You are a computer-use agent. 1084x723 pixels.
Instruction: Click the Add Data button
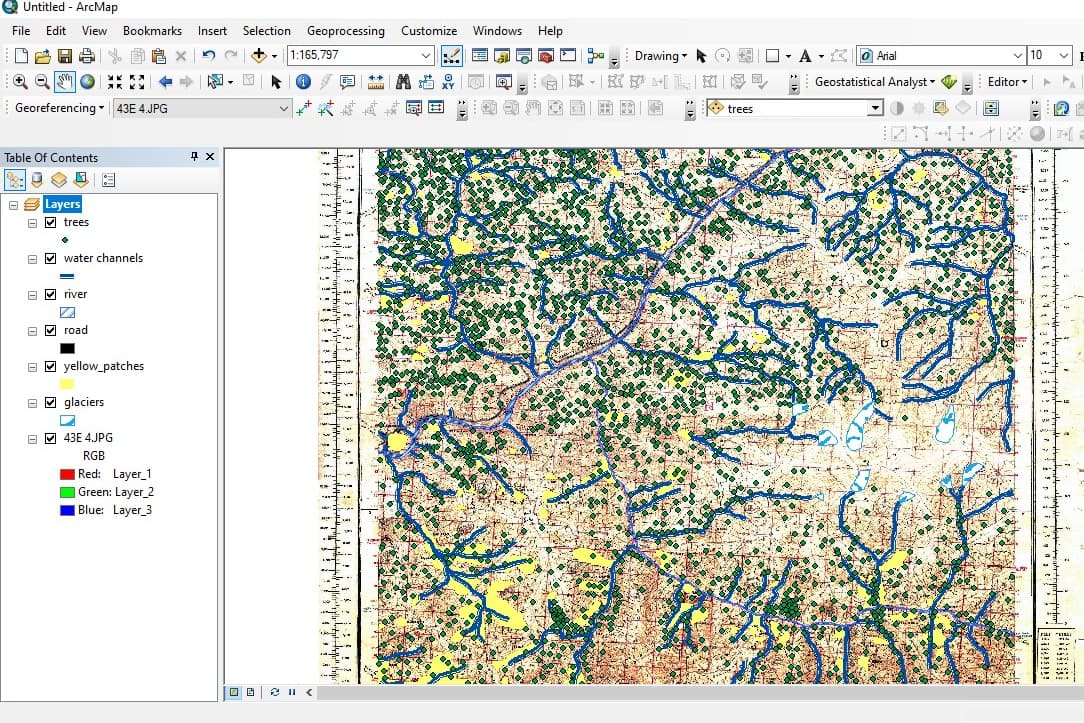tap(259, 56)
